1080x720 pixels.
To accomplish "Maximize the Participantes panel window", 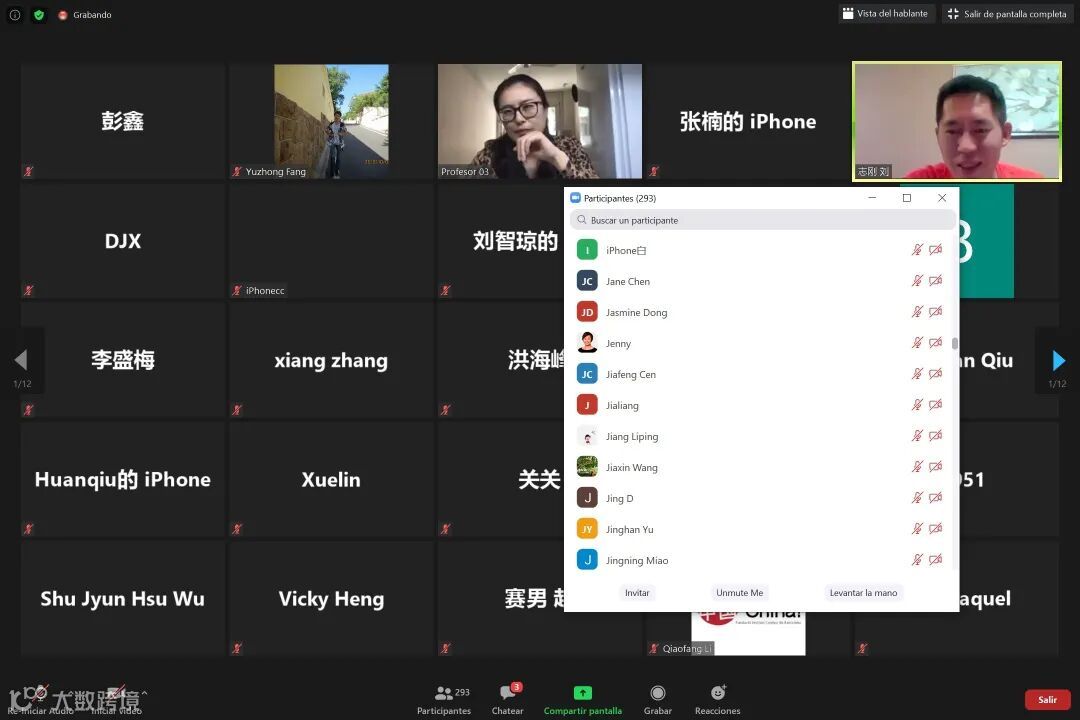I will point(907,198).
